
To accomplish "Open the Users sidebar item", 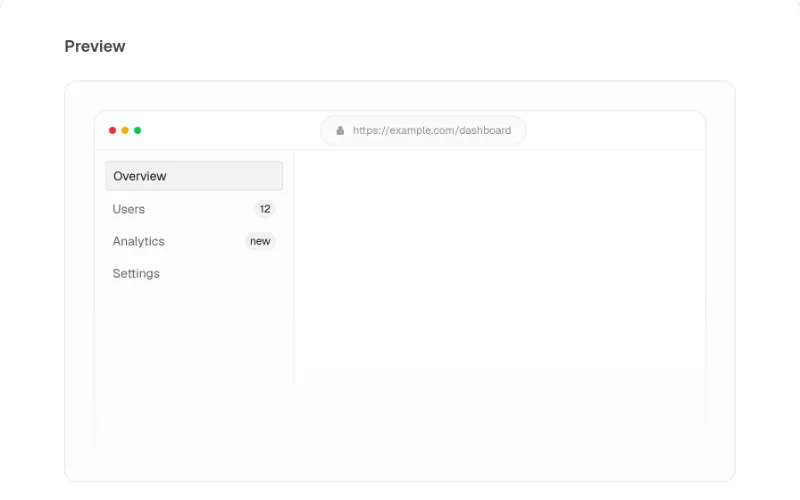I will 194,209.
